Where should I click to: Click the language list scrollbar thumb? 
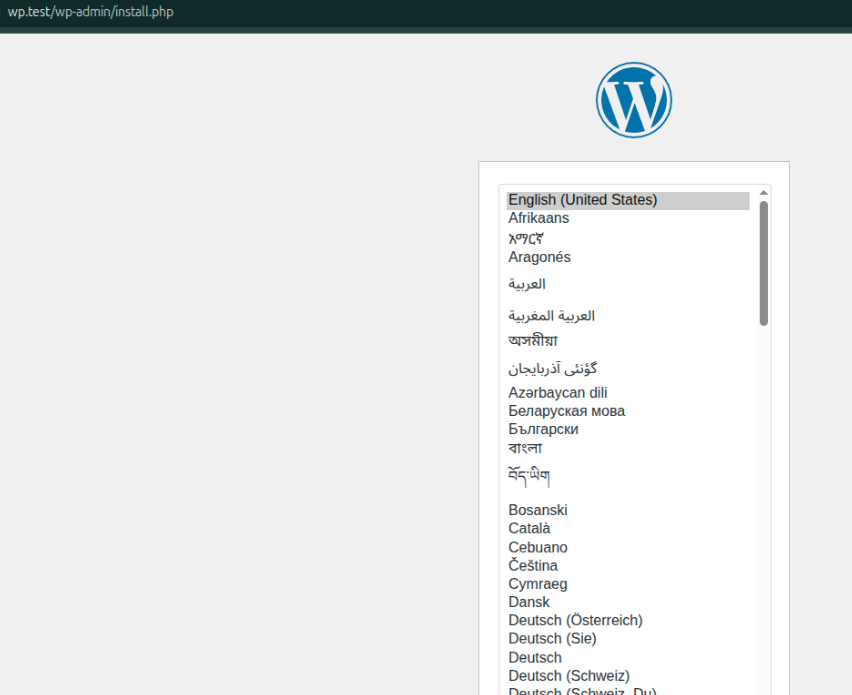[x=764, y=263]
